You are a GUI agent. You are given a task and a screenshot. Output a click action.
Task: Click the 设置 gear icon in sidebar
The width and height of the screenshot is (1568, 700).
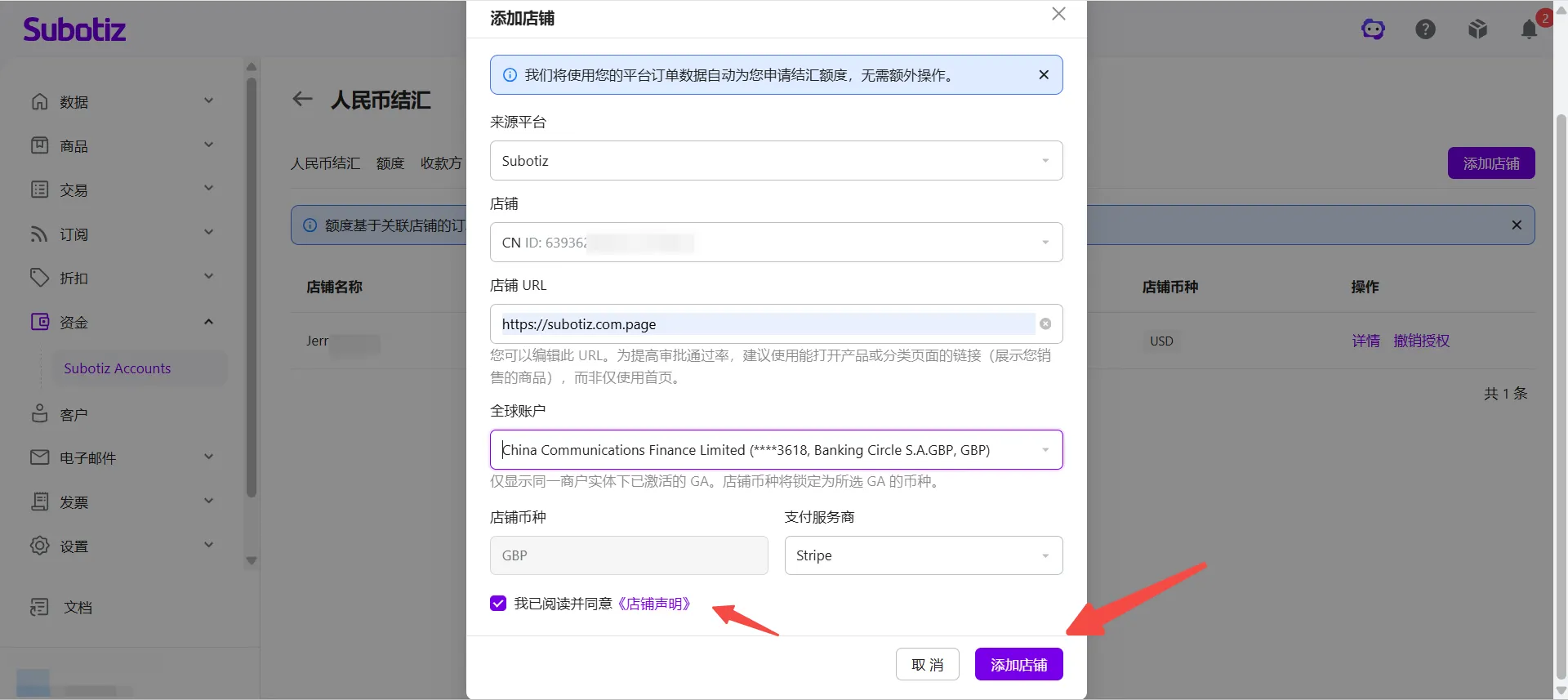[39, 546]
